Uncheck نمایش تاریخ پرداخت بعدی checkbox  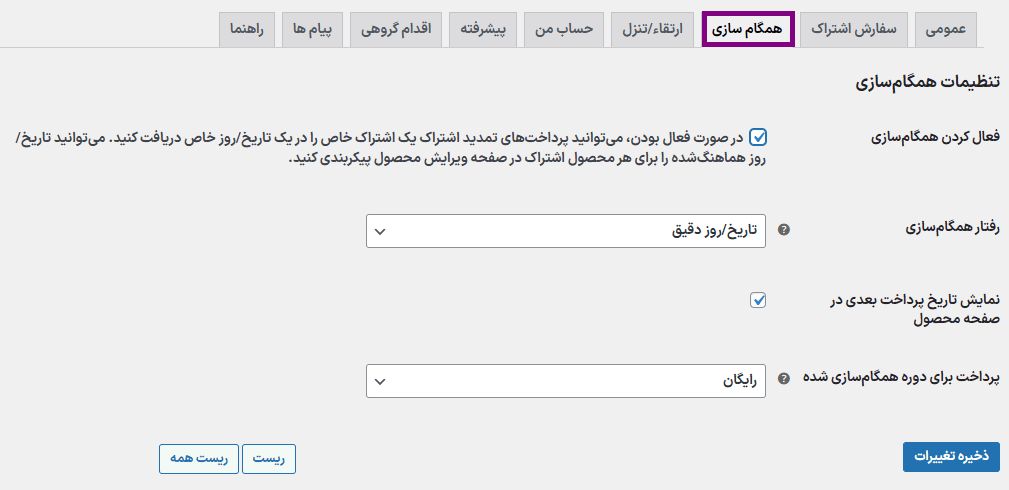coord(759,300)
